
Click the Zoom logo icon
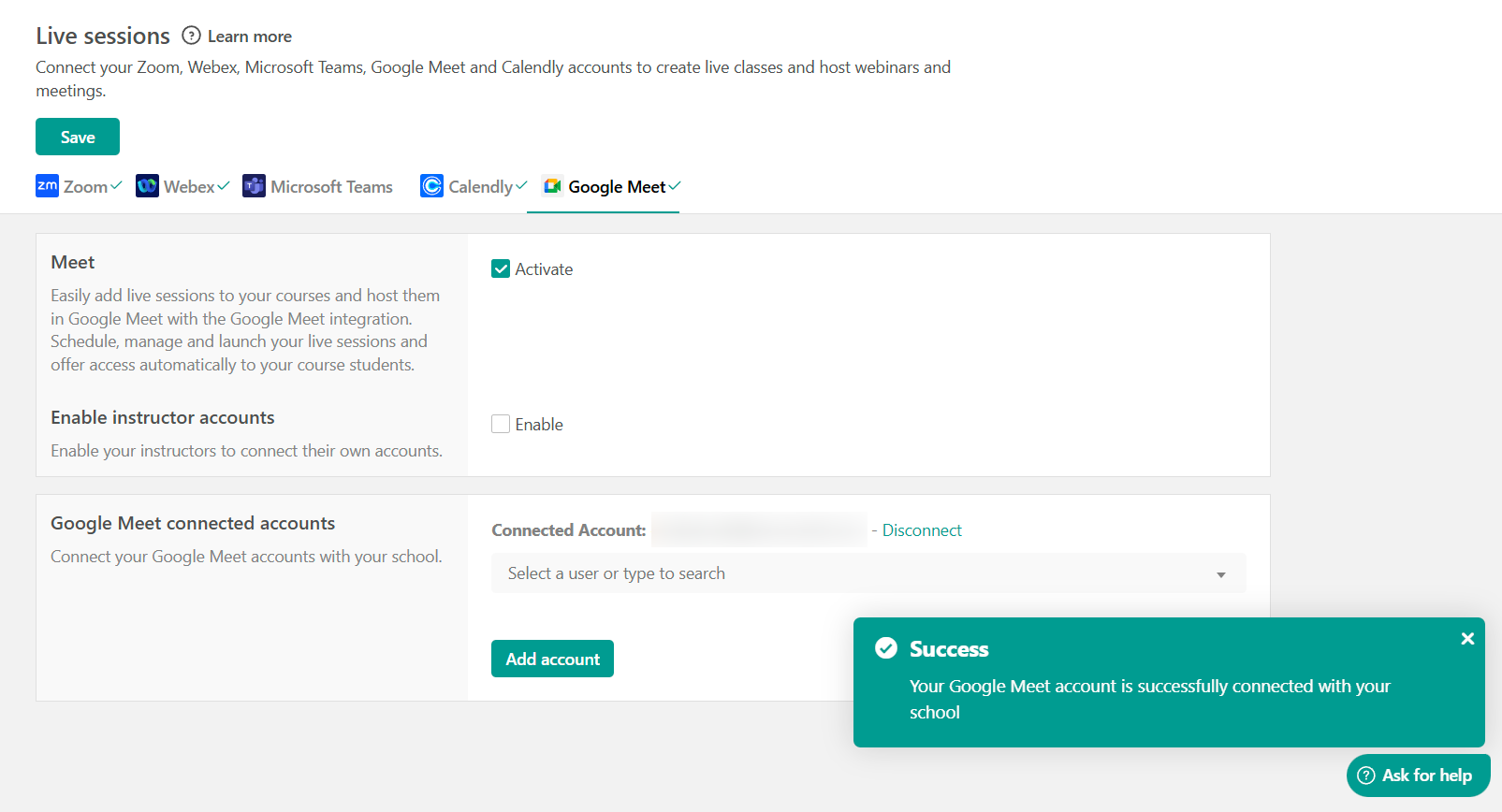(47, 185)
